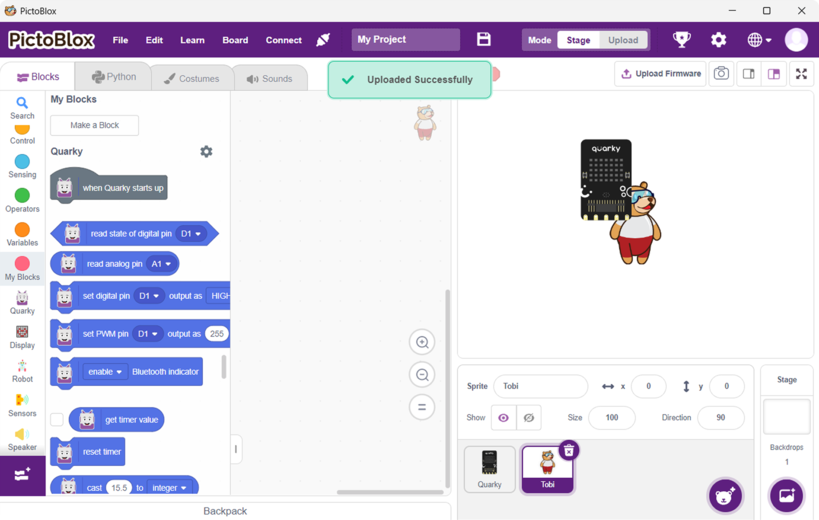This screenshot has width=819, height=520.
Task: Switch to the Blocks tab
Action: coord(38,77)
